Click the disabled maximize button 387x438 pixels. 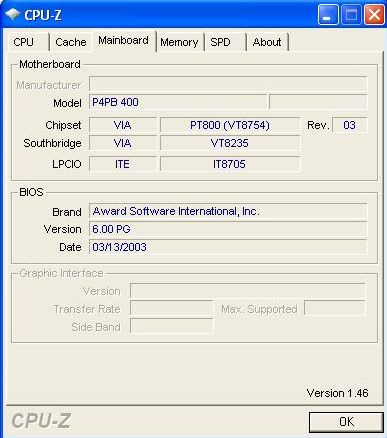[351, 15]
